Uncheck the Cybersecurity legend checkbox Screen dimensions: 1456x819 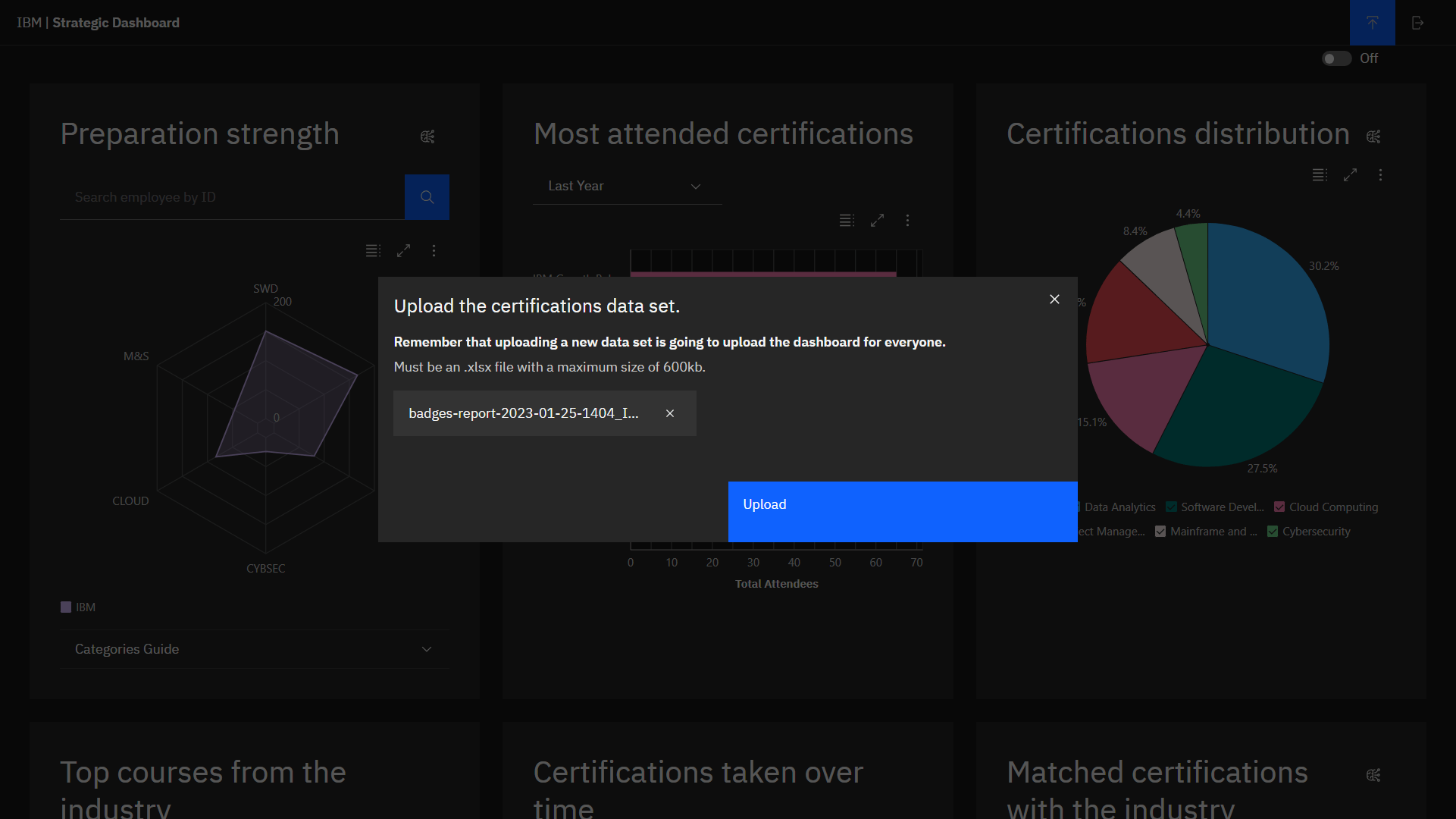coord(1273,532)
